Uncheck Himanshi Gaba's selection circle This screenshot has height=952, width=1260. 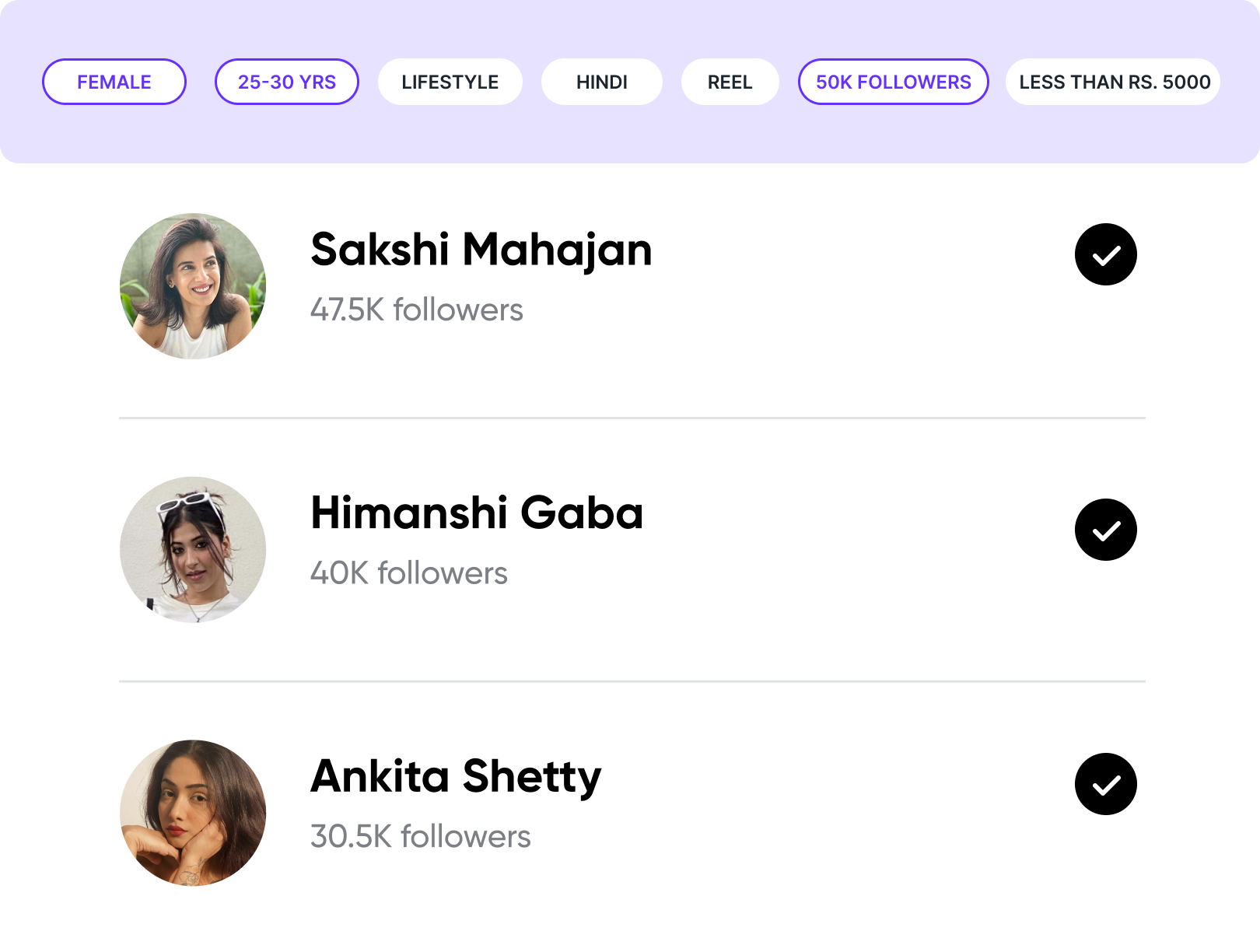(1105, 530)
